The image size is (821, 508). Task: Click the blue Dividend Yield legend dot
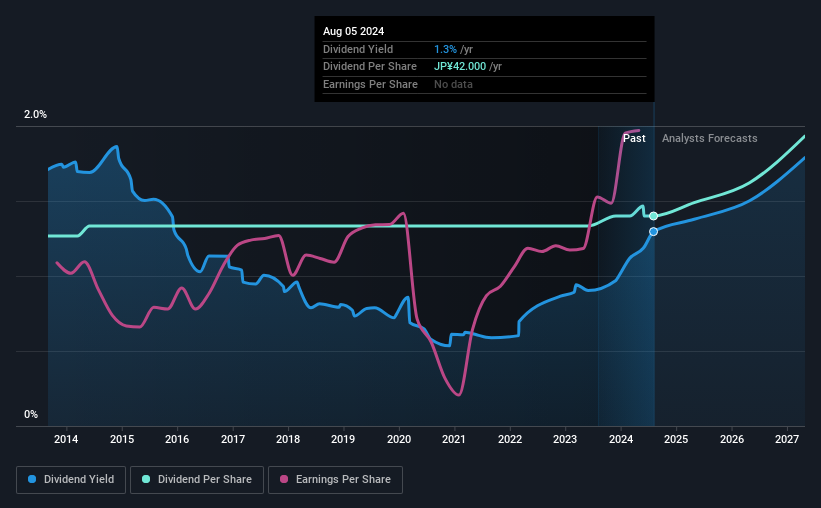tap(32, 479)
